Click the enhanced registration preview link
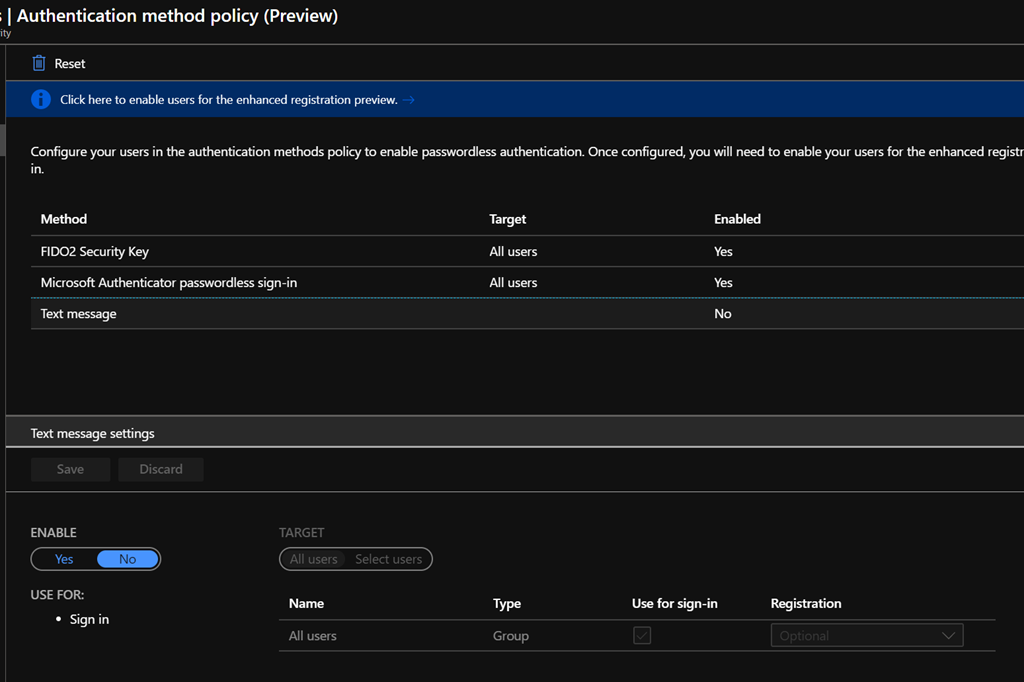 [229, 100]
